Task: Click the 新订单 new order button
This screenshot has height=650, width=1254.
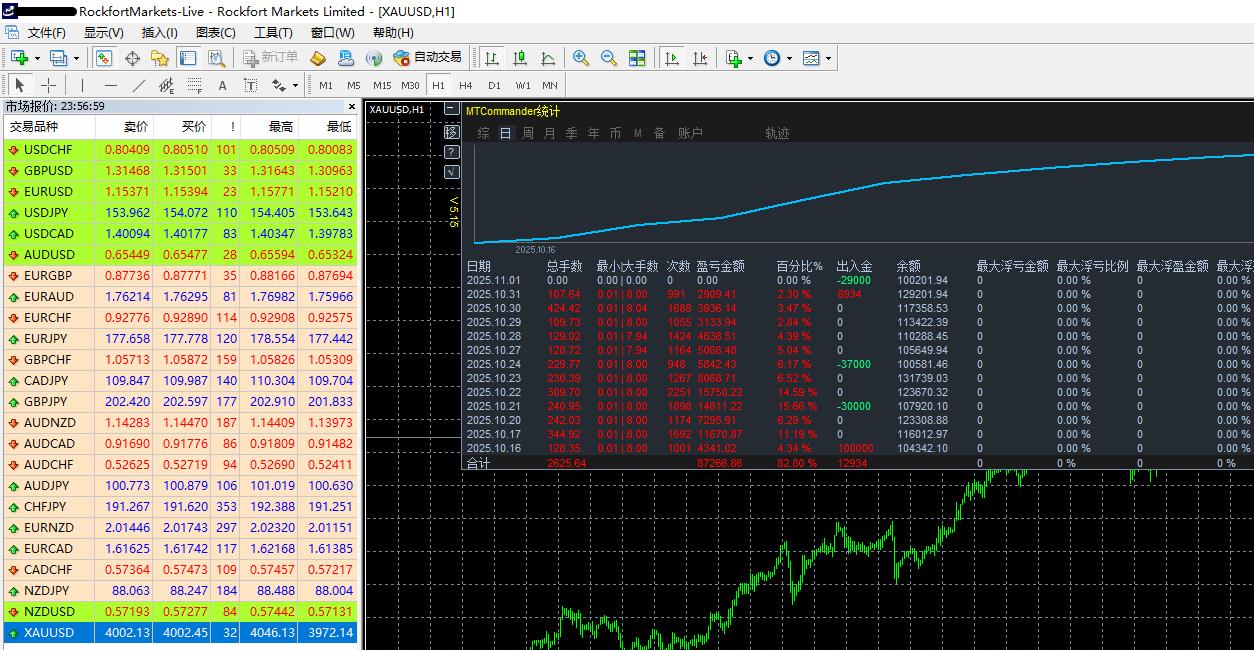Action: pos(271,58)
